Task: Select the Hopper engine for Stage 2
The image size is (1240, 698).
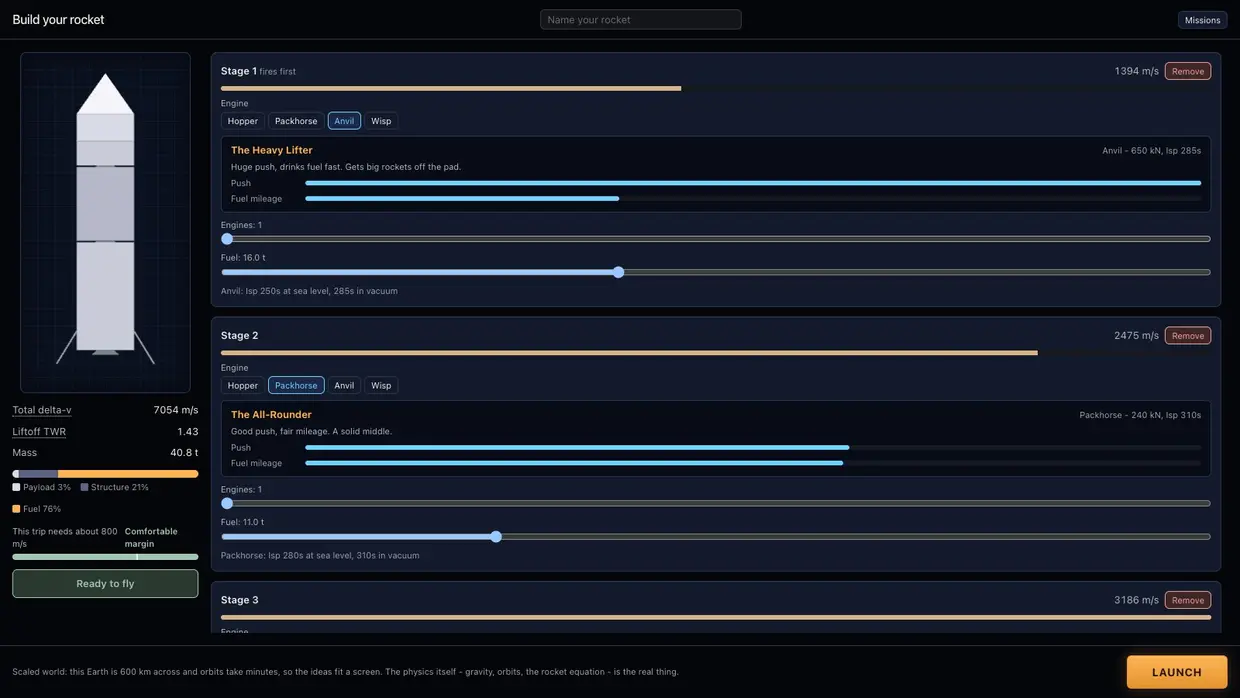Action: (243, 385)
